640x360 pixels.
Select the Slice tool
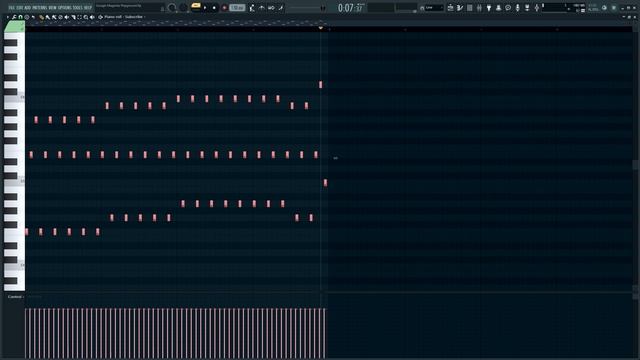pos(73,17)
